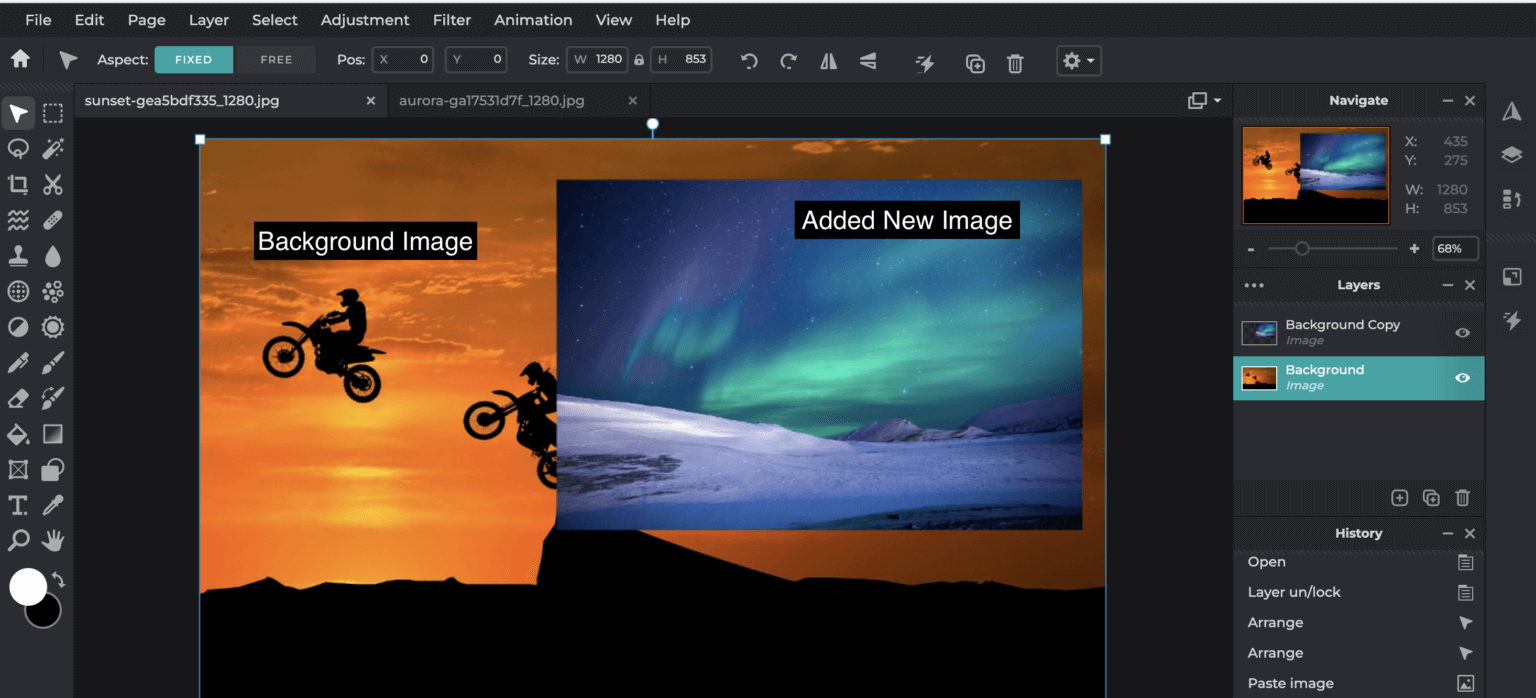Hide the Background Copy layer
The height and width of the screenshot is (698, 1536).
click(1462, 332)
